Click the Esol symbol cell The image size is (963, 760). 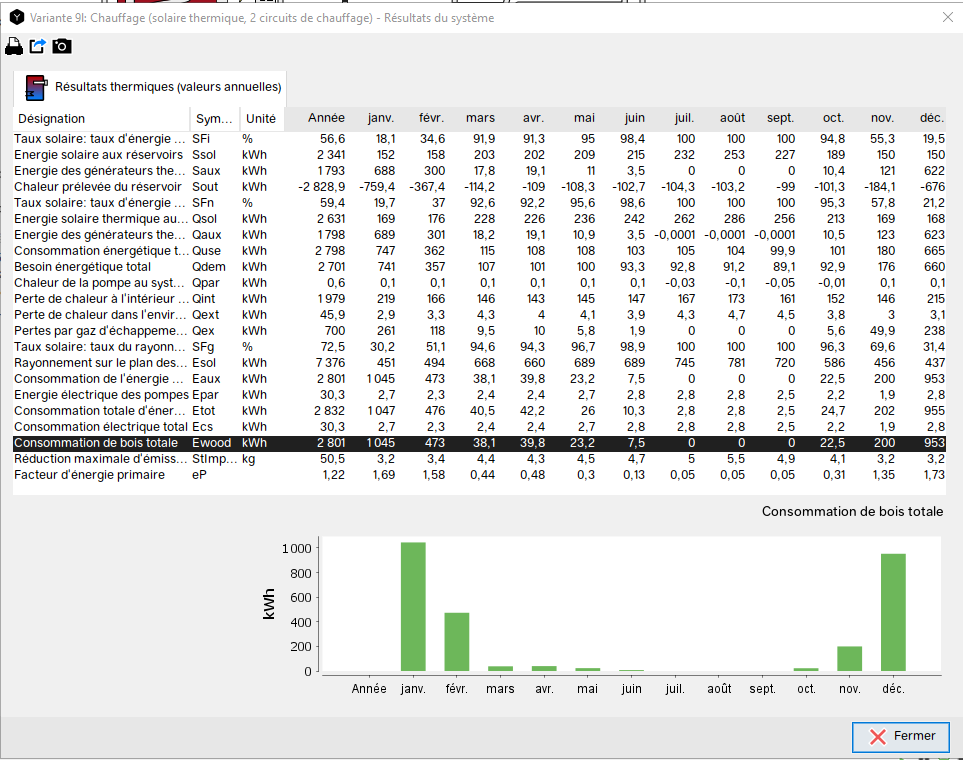(x=204, y=362)
